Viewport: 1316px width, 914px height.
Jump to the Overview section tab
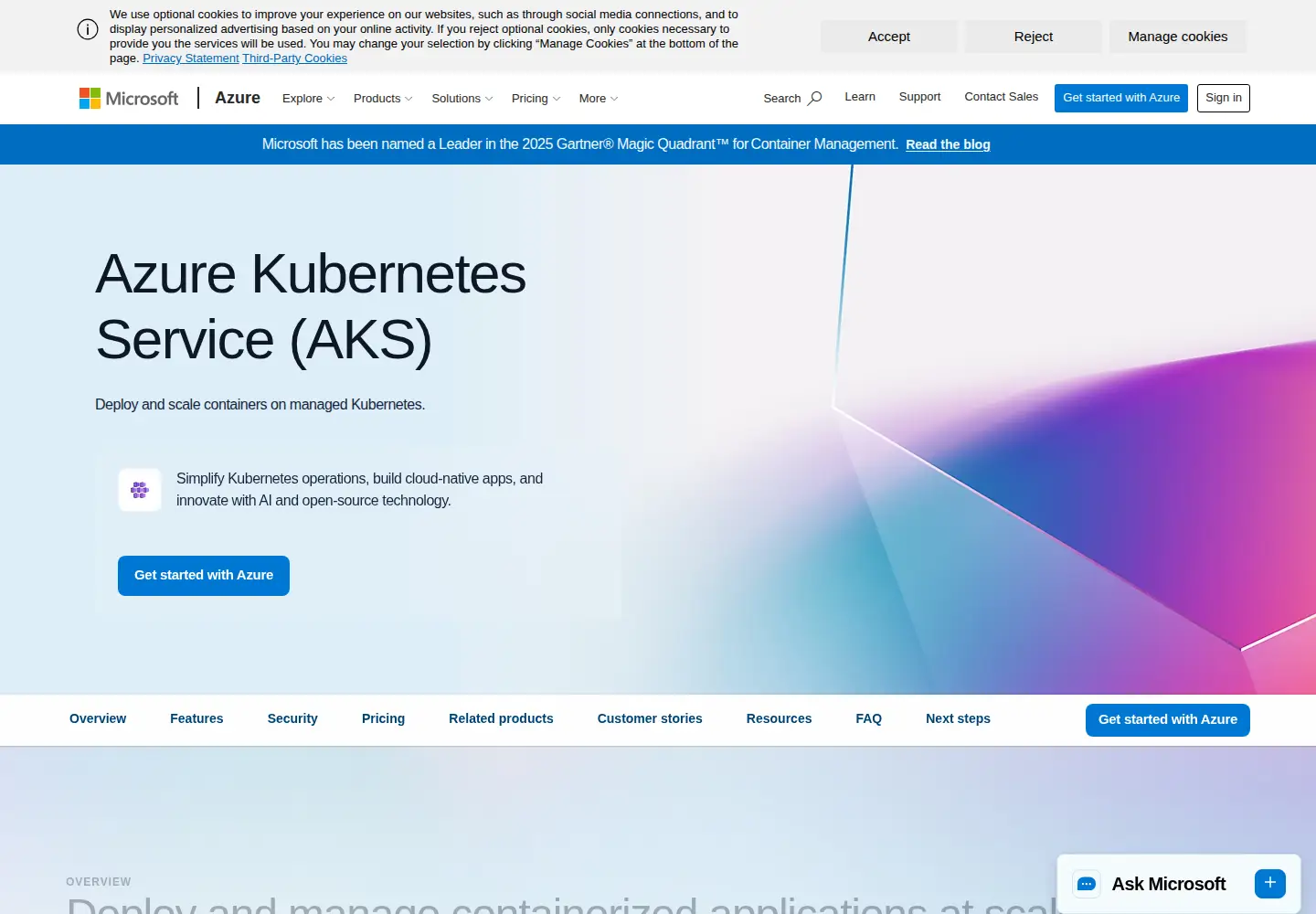click(x=98, y=718)
